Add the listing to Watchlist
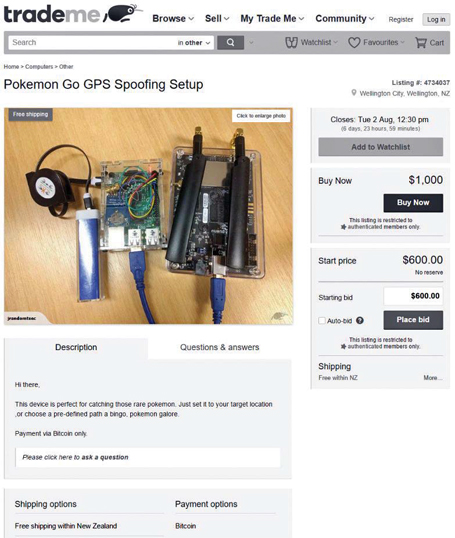455x538 pixels. 381,147
